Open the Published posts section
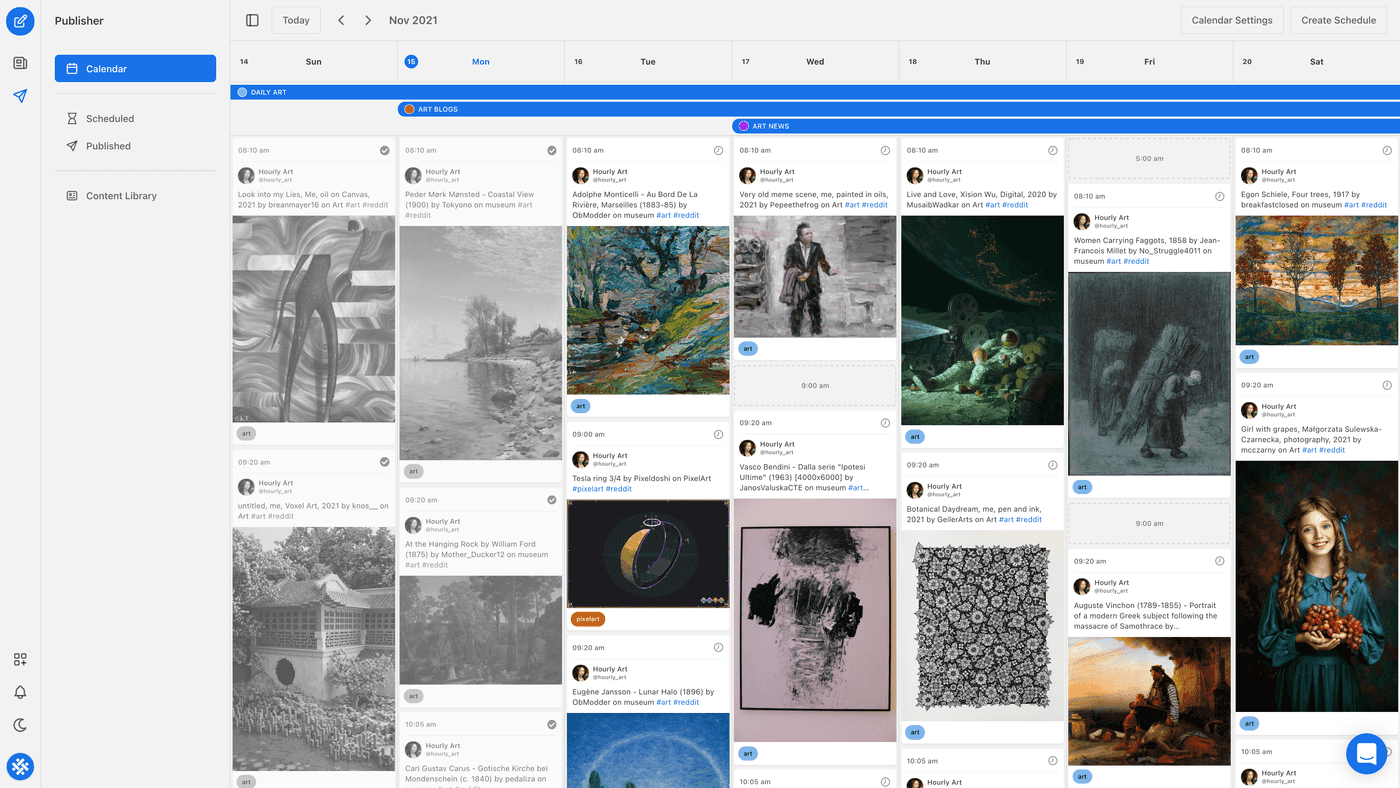 tap(108, 146)
